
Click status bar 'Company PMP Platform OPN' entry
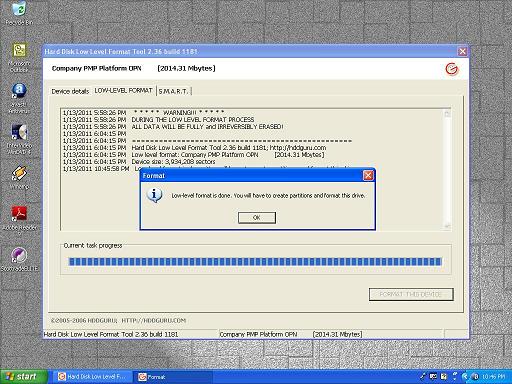[258, 334]
